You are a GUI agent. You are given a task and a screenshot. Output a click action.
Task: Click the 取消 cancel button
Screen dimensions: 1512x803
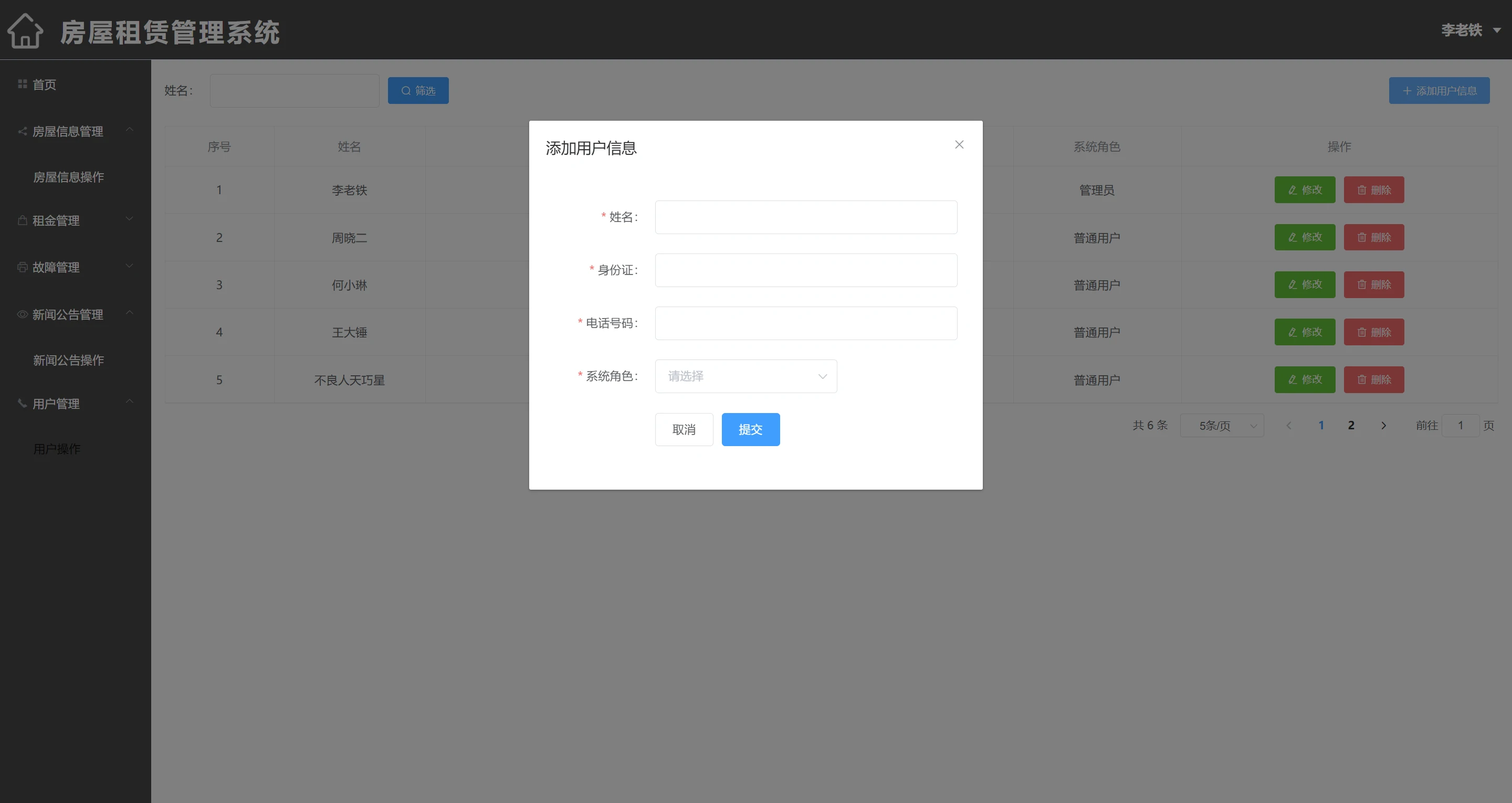click(684, 430)
